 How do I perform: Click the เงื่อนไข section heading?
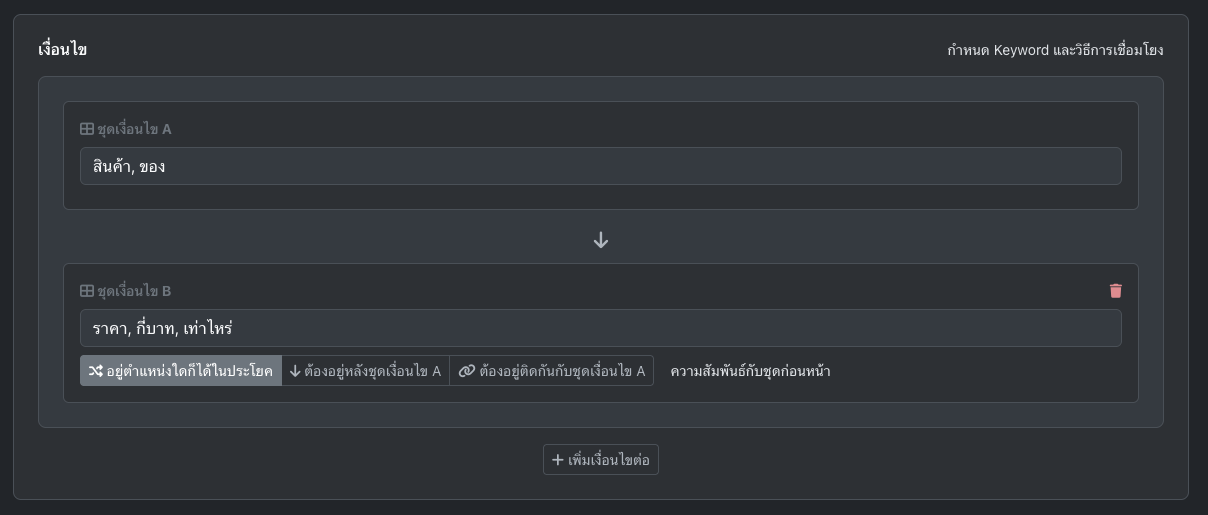click(62, 49)
